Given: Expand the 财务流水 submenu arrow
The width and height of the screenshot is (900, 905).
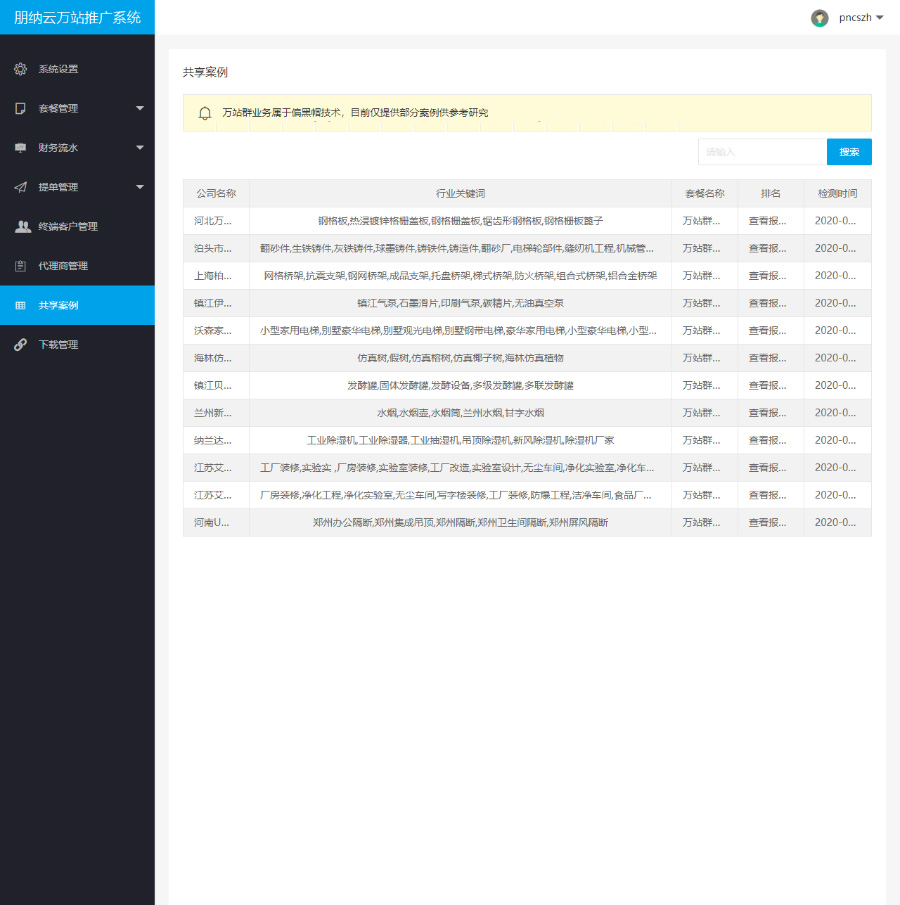Looking at the screenshot, I should click(x=140, y=148).
